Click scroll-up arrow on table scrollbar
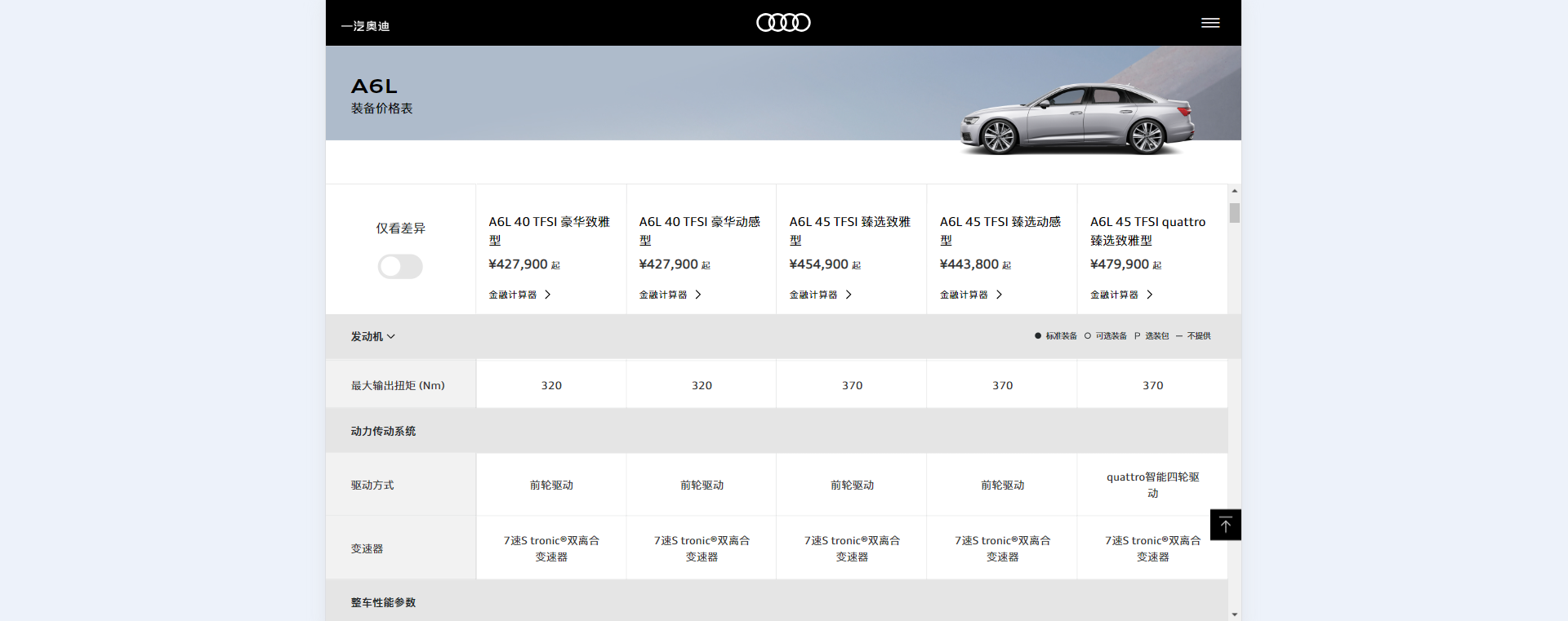Viewport: 1568px width, 621px height. [x=1234, y=191]
